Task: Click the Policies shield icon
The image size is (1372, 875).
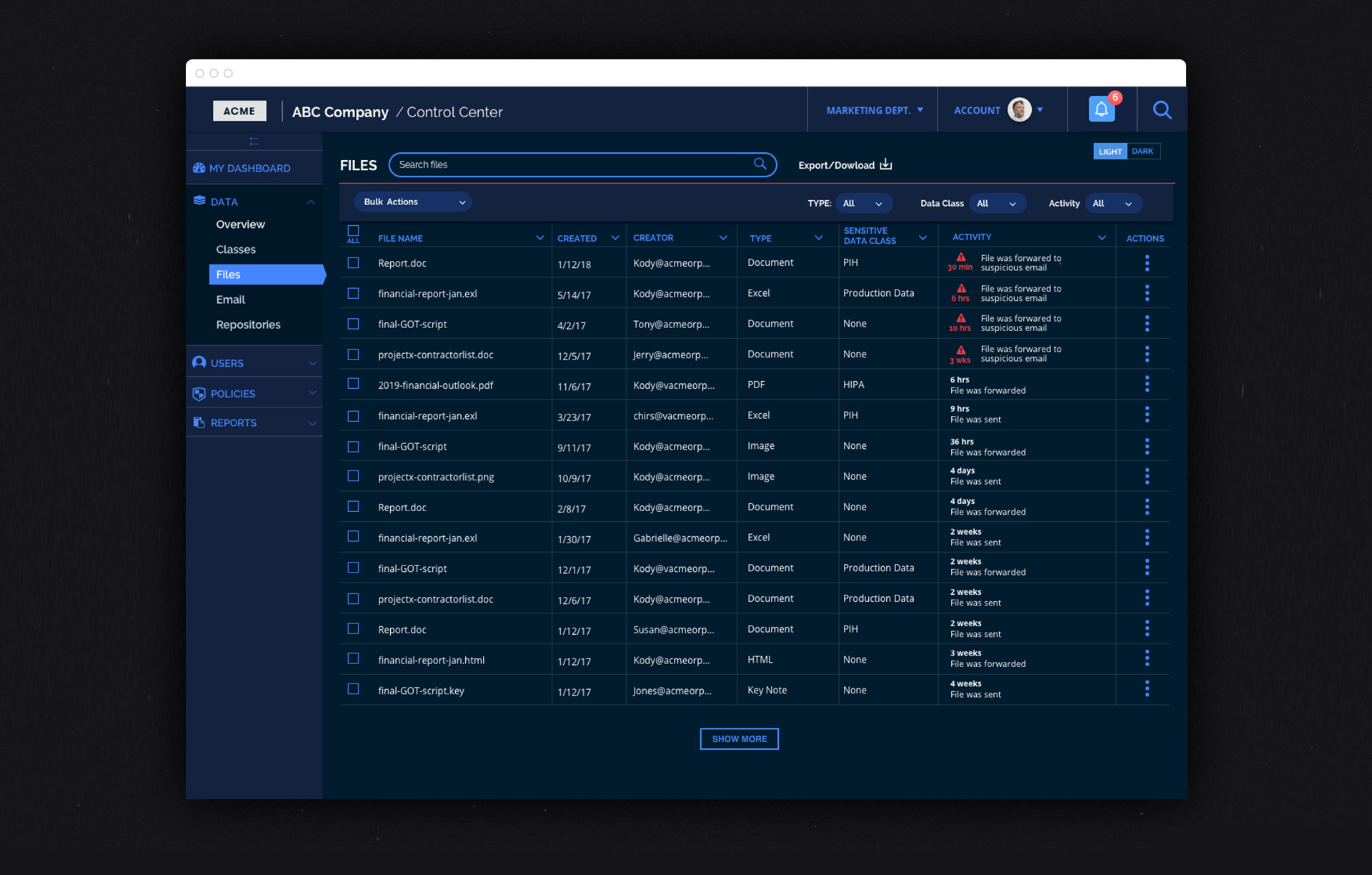Action: pyautogui.click(x=199, y=393)
